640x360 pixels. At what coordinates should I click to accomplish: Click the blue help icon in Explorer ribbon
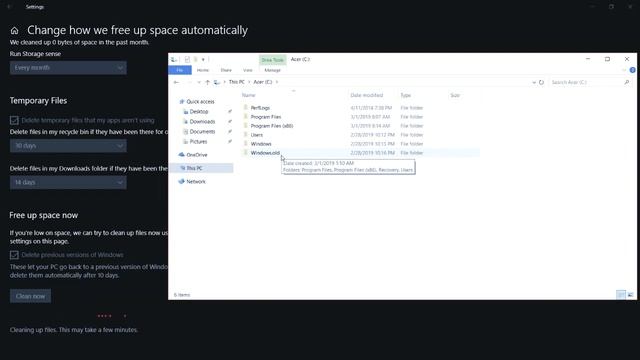(632, 70)
